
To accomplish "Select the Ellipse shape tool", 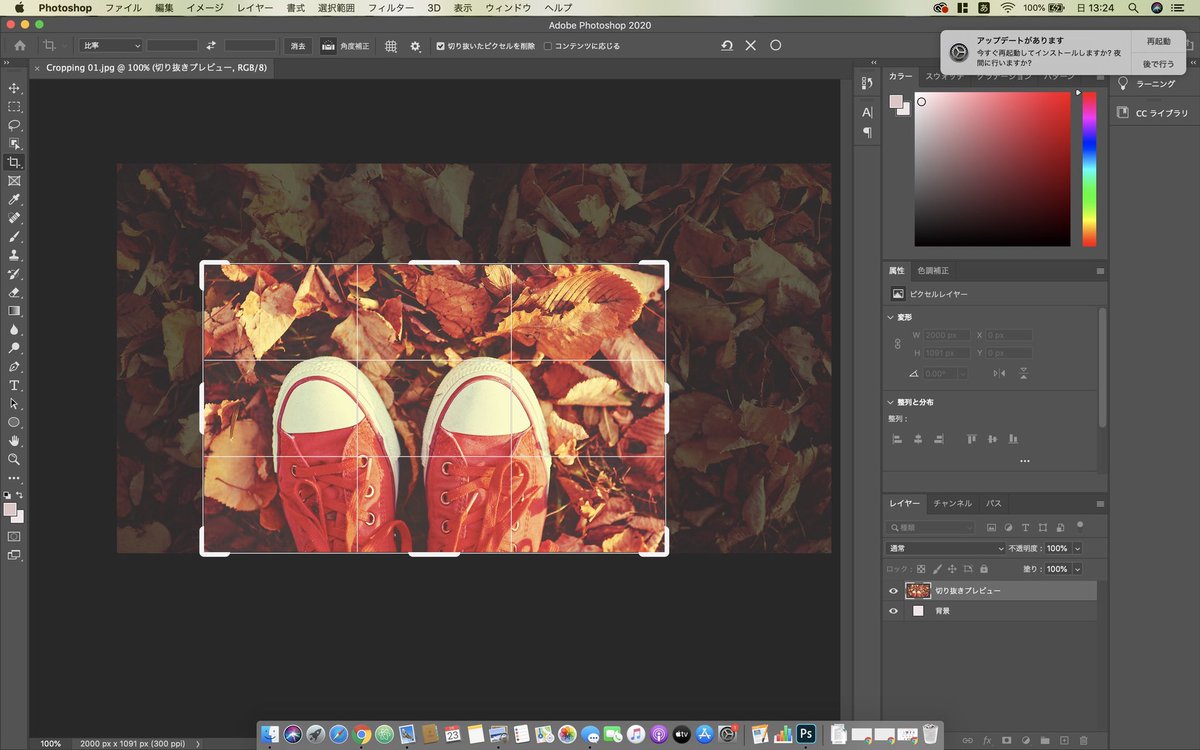I will tap(14, 422).
